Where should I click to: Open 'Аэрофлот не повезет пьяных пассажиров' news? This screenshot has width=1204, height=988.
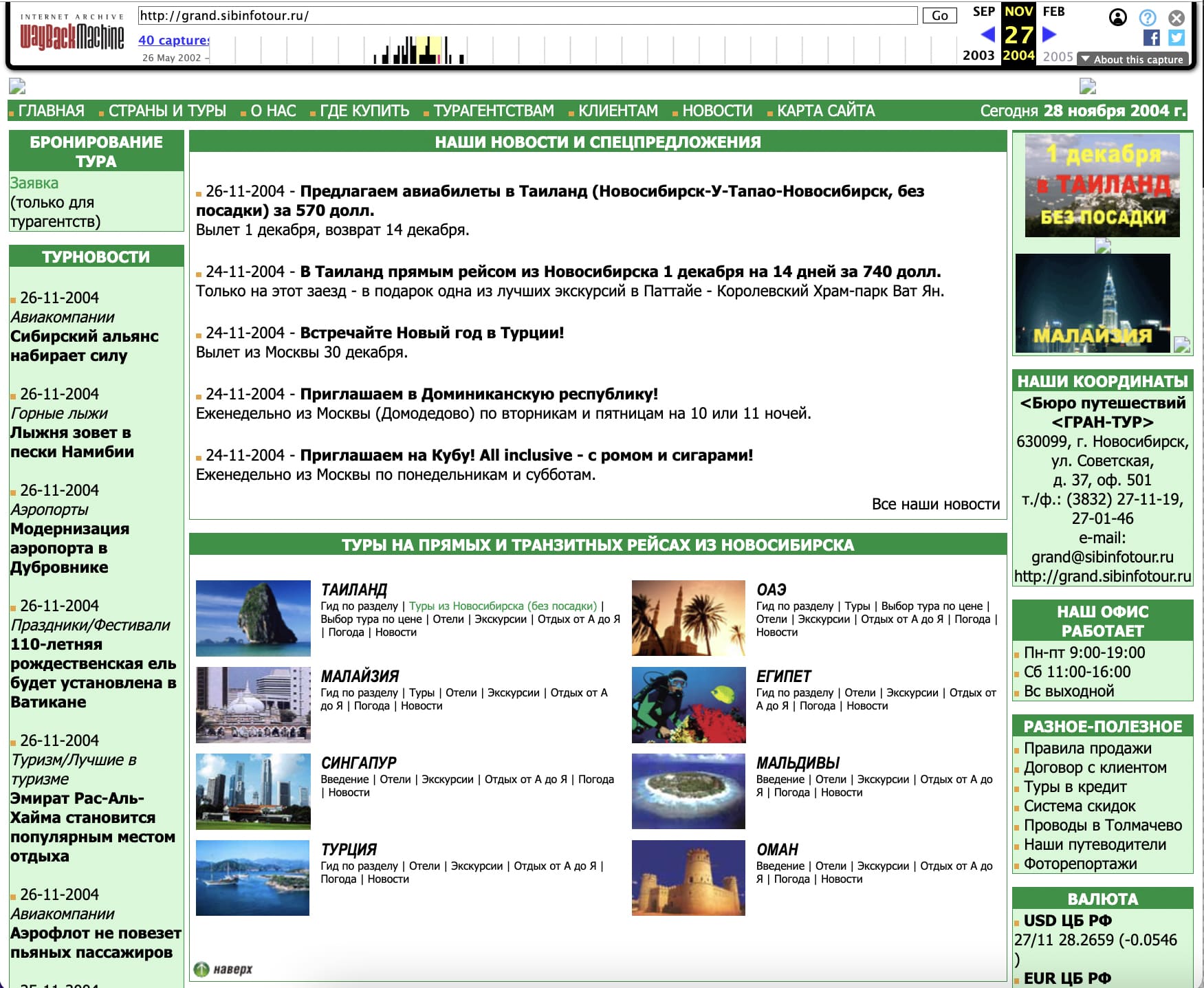coord(96,943)
